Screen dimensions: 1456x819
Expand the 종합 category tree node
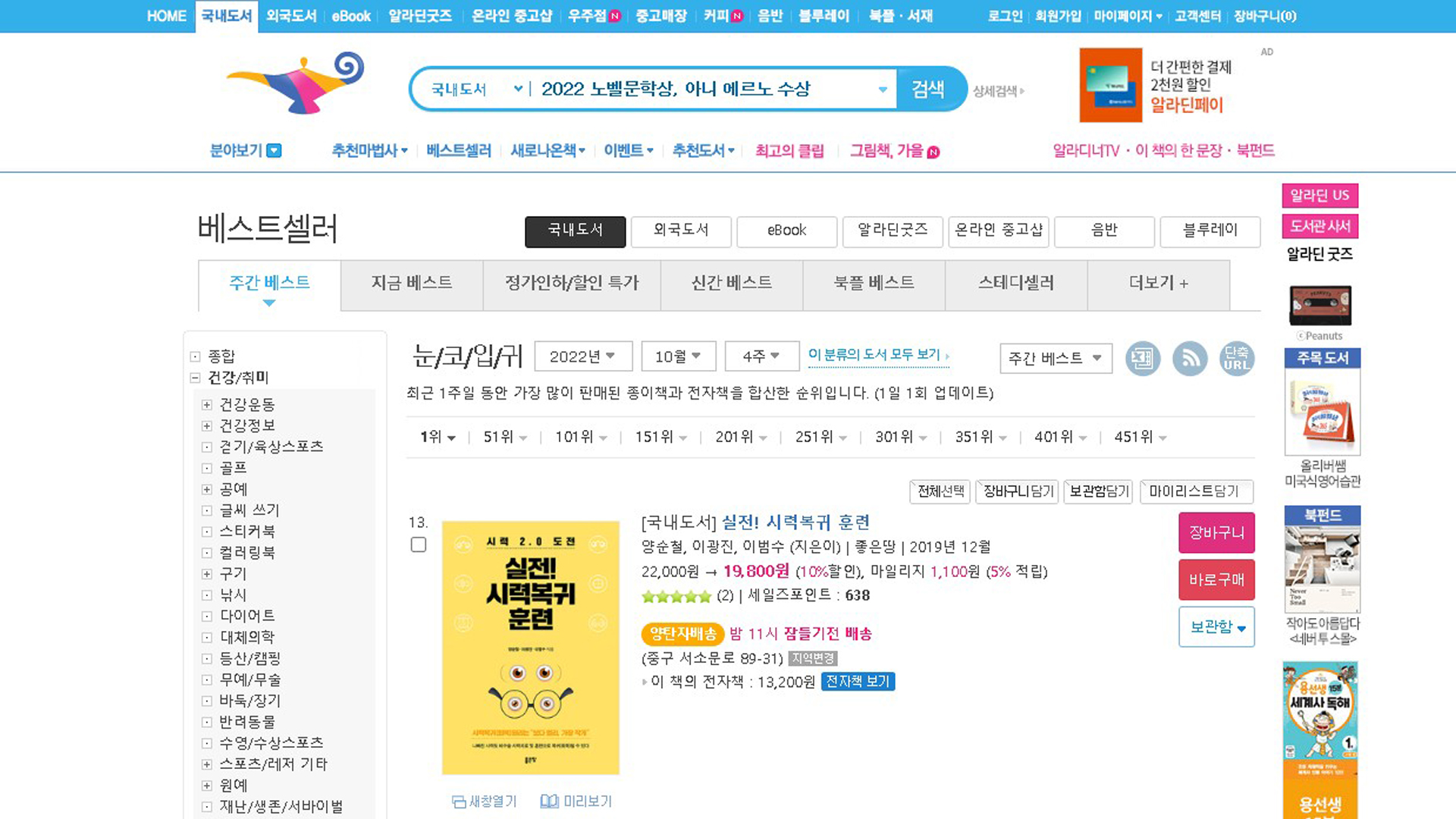pos(195,356)
